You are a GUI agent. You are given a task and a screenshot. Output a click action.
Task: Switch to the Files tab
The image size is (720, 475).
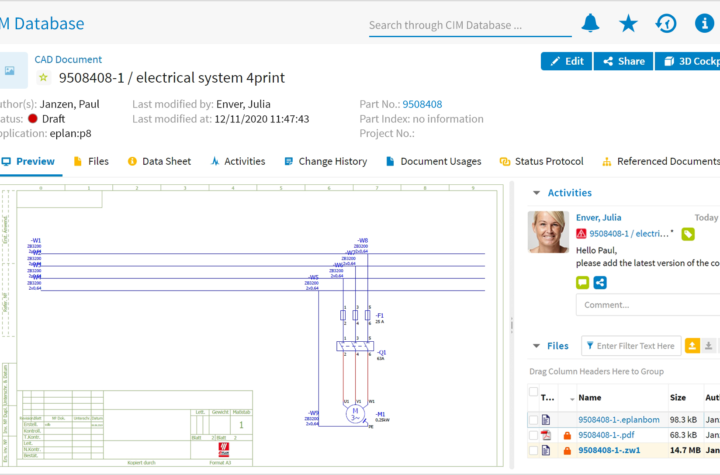91,161
